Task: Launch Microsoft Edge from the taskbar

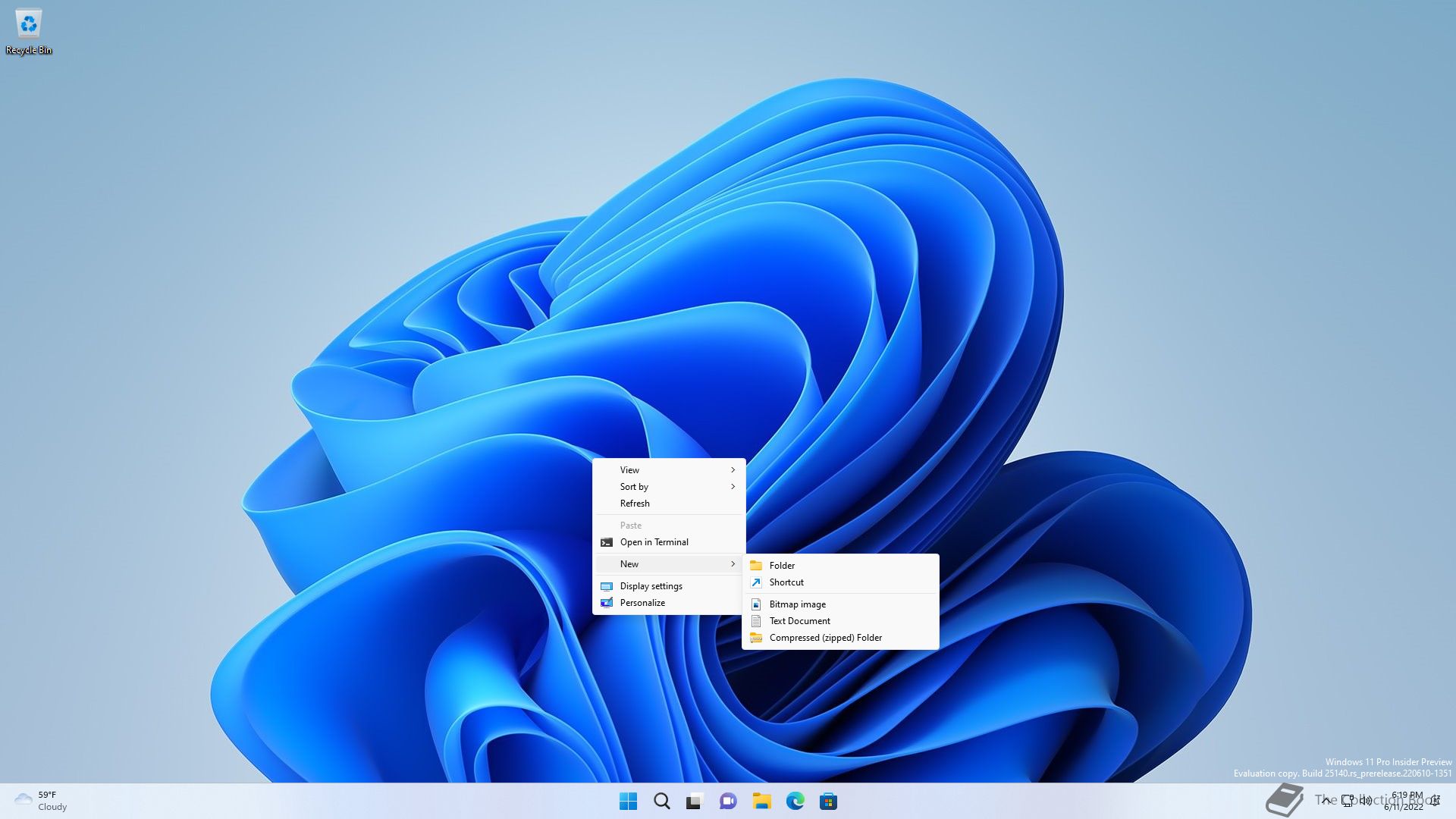Action: tap(795, 801)
